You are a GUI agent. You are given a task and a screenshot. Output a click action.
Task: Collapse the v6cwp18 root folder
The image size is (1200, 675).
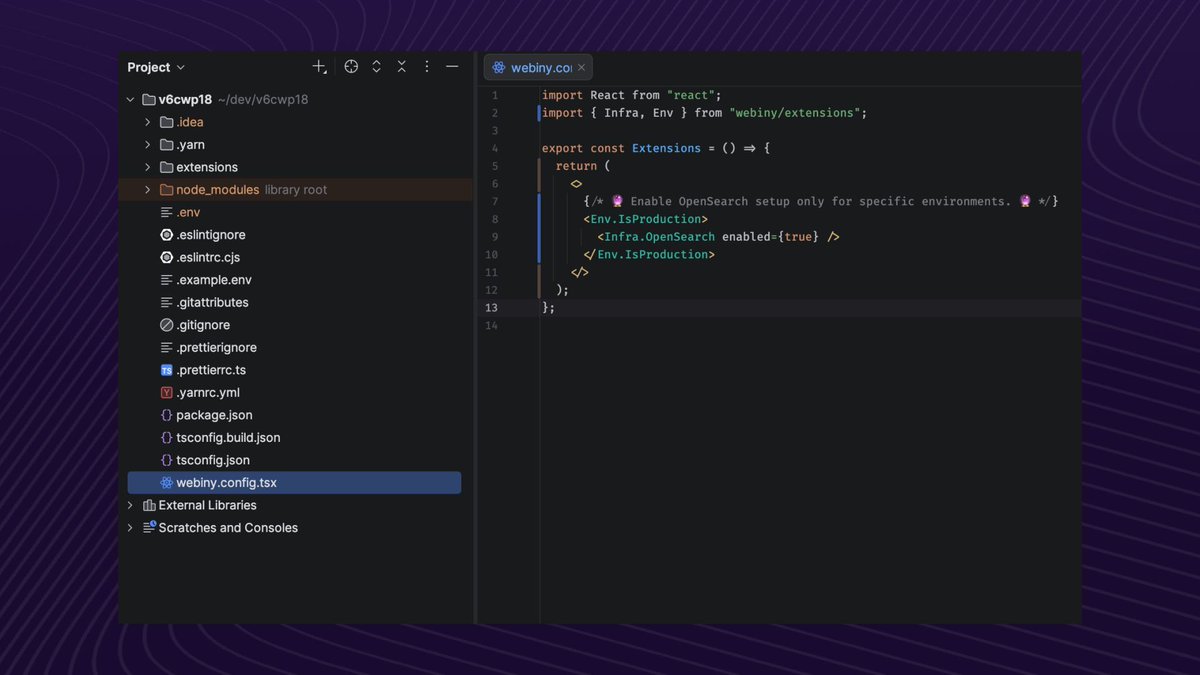130,100
